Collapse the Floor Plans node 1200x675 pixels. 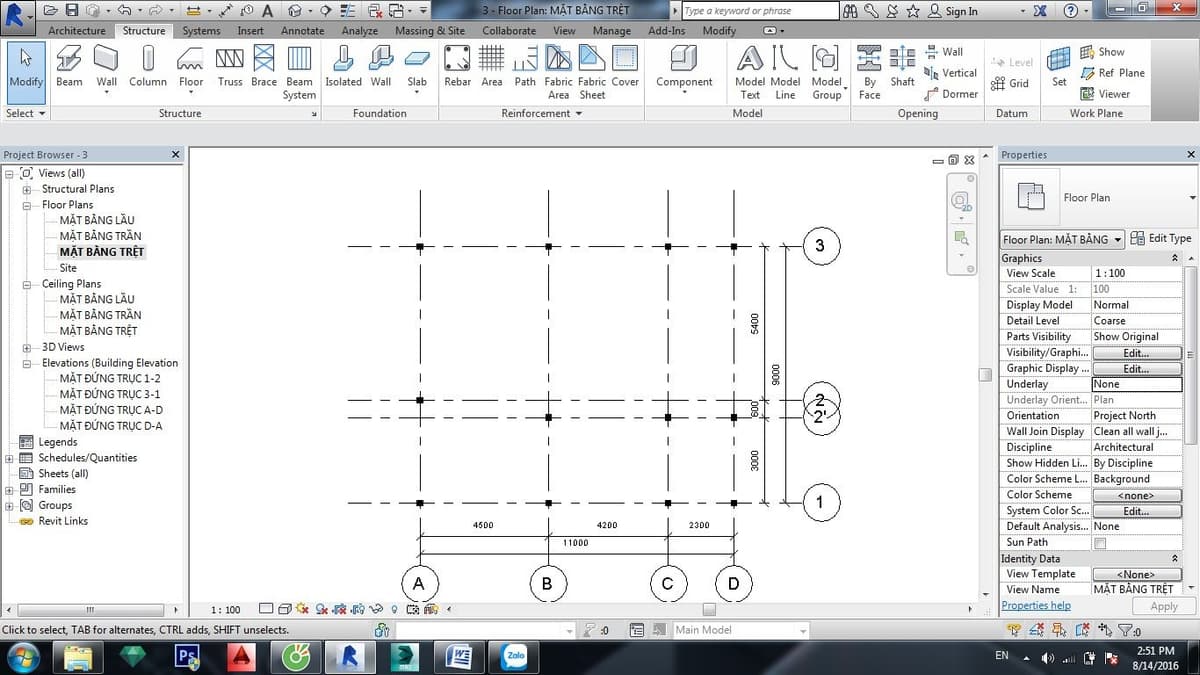(27, 205)
